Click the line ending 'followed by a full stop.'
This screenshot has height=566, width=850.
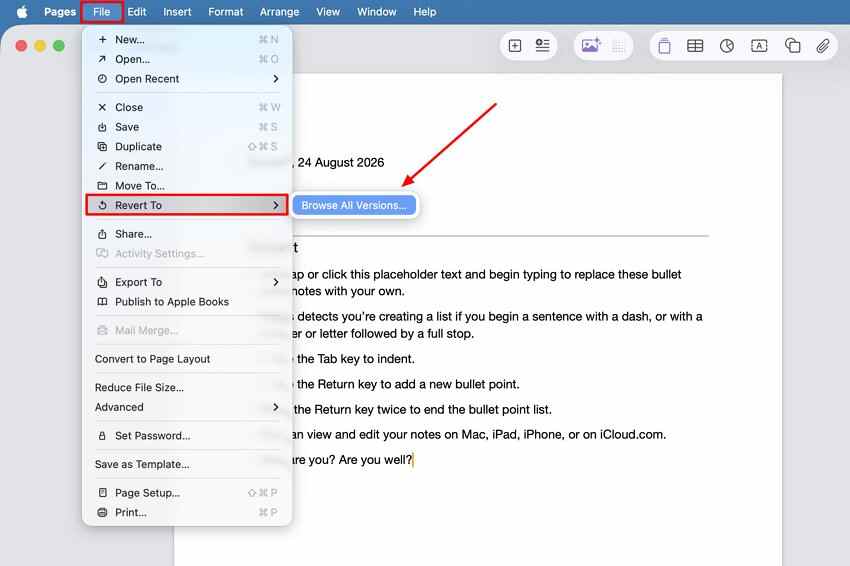click(383, 333)
